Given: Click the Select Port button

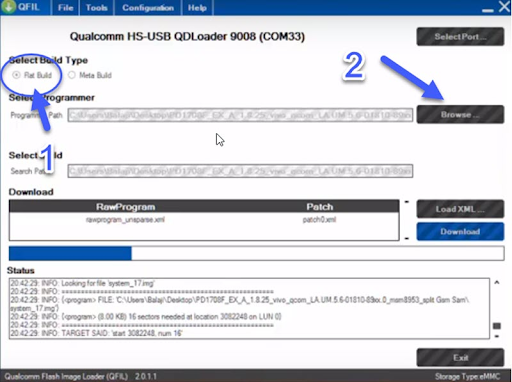Looking at the screenshot, I should [x=460, y=37].
